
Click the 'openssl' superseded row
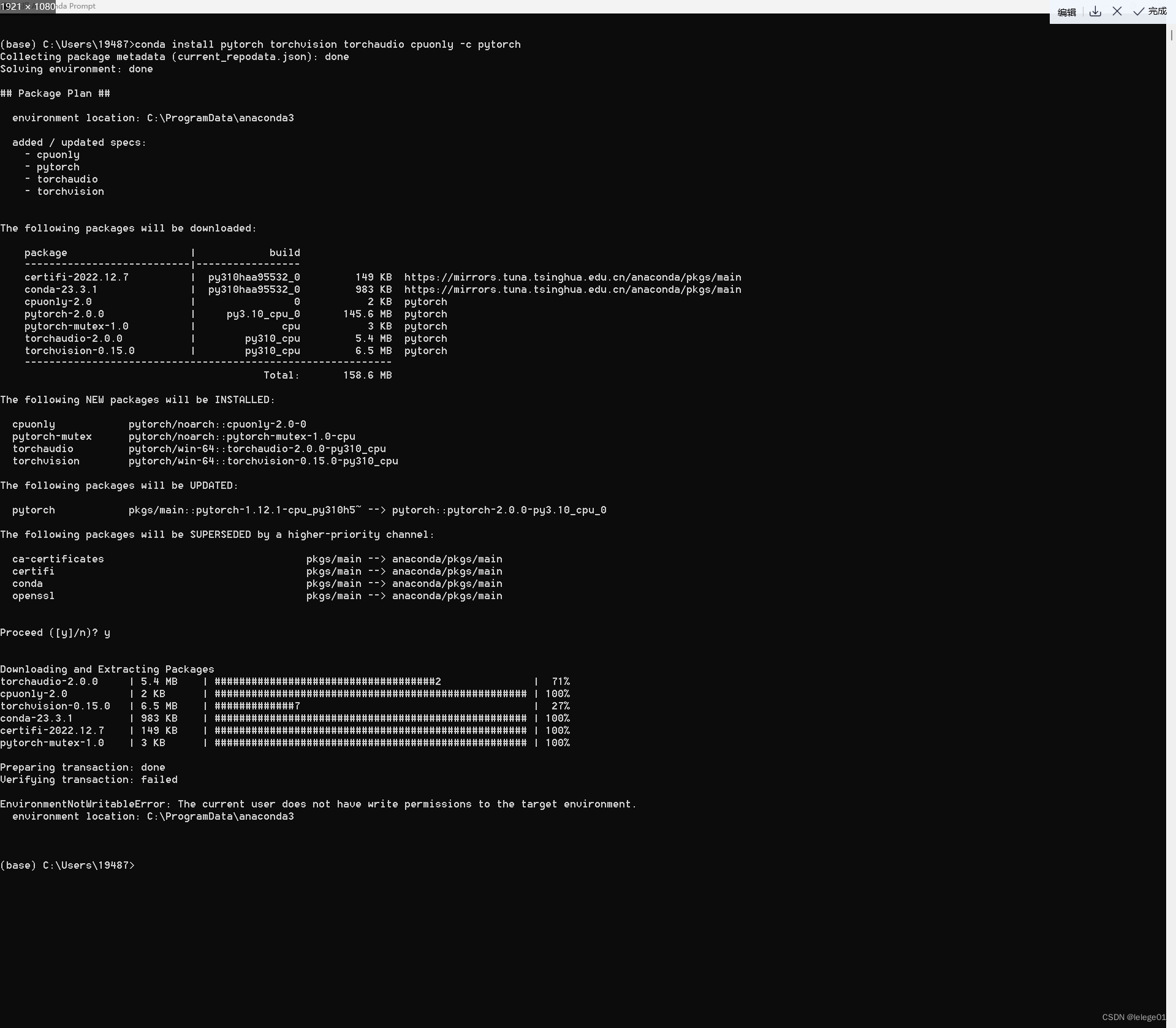click(257, 595)
